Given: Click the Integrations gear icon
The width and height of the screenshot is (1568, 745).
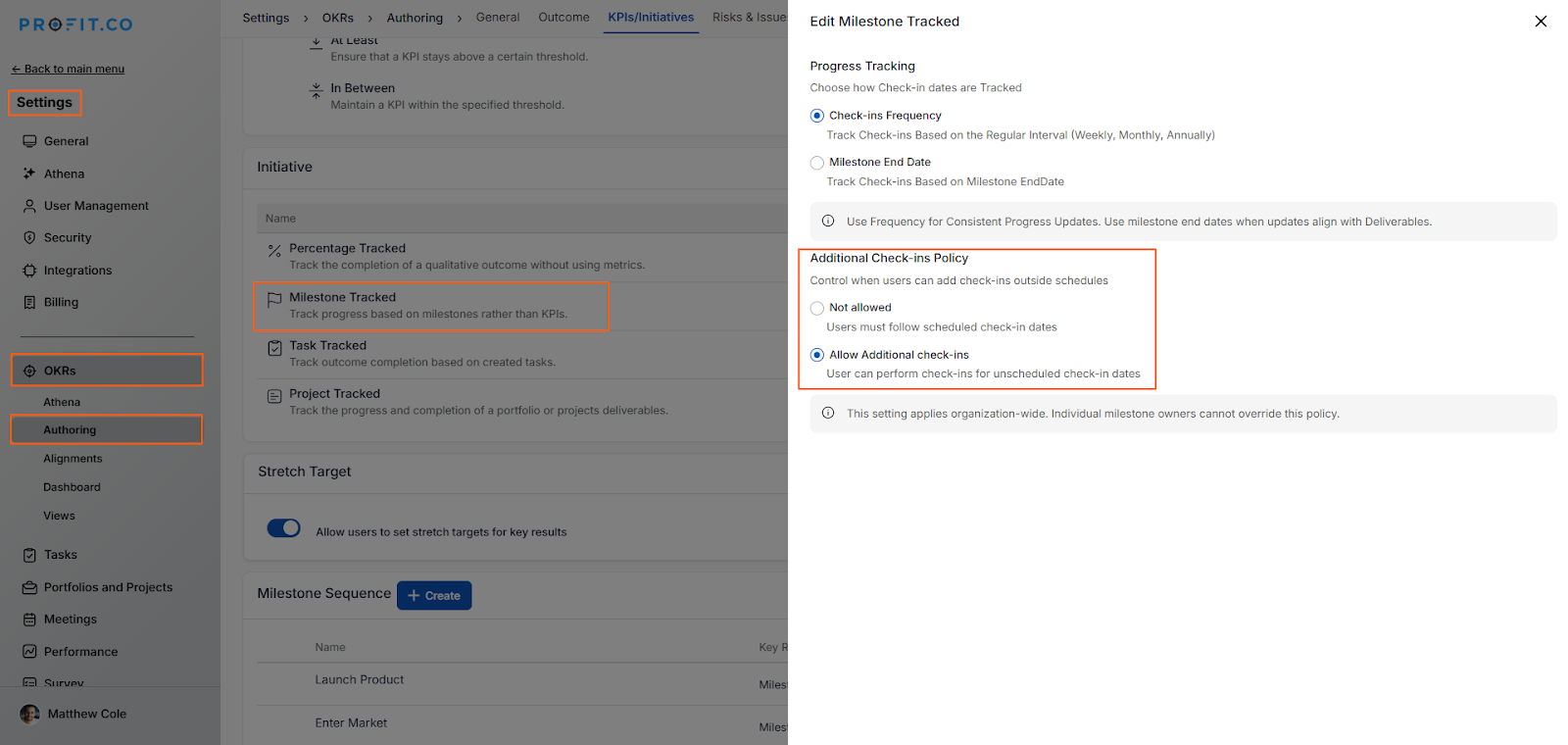Looking at the screenshot, I should 29,271.
